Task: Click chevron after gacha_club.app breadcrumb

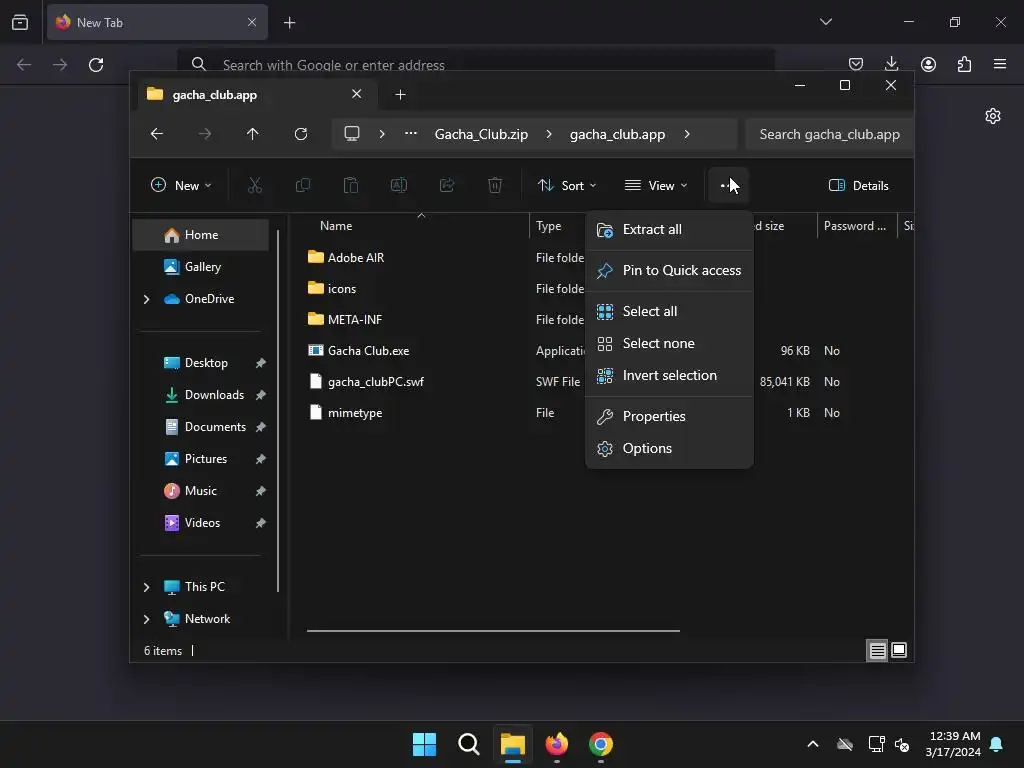Action: 687,134
